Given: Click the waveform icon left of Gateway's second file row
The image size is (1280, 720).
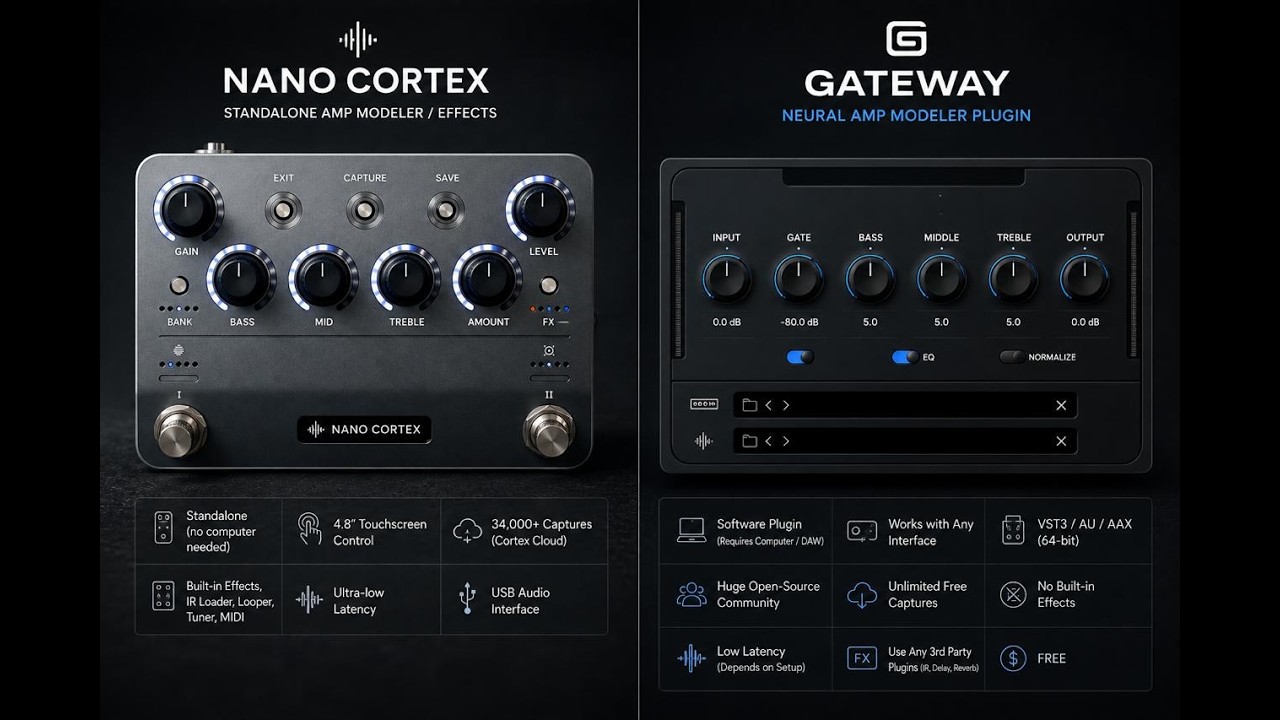Looking at the screenshot, I should click(704, 441).
